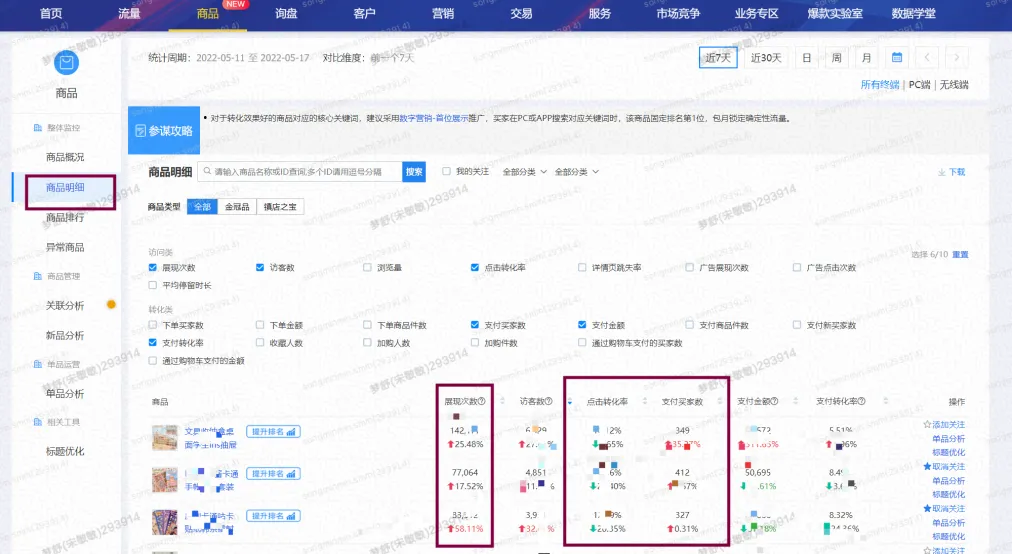The height and width of the screenshot is (554, 1012).
Task: Go to next period with right arrow
Action: [x=958, y=58]
